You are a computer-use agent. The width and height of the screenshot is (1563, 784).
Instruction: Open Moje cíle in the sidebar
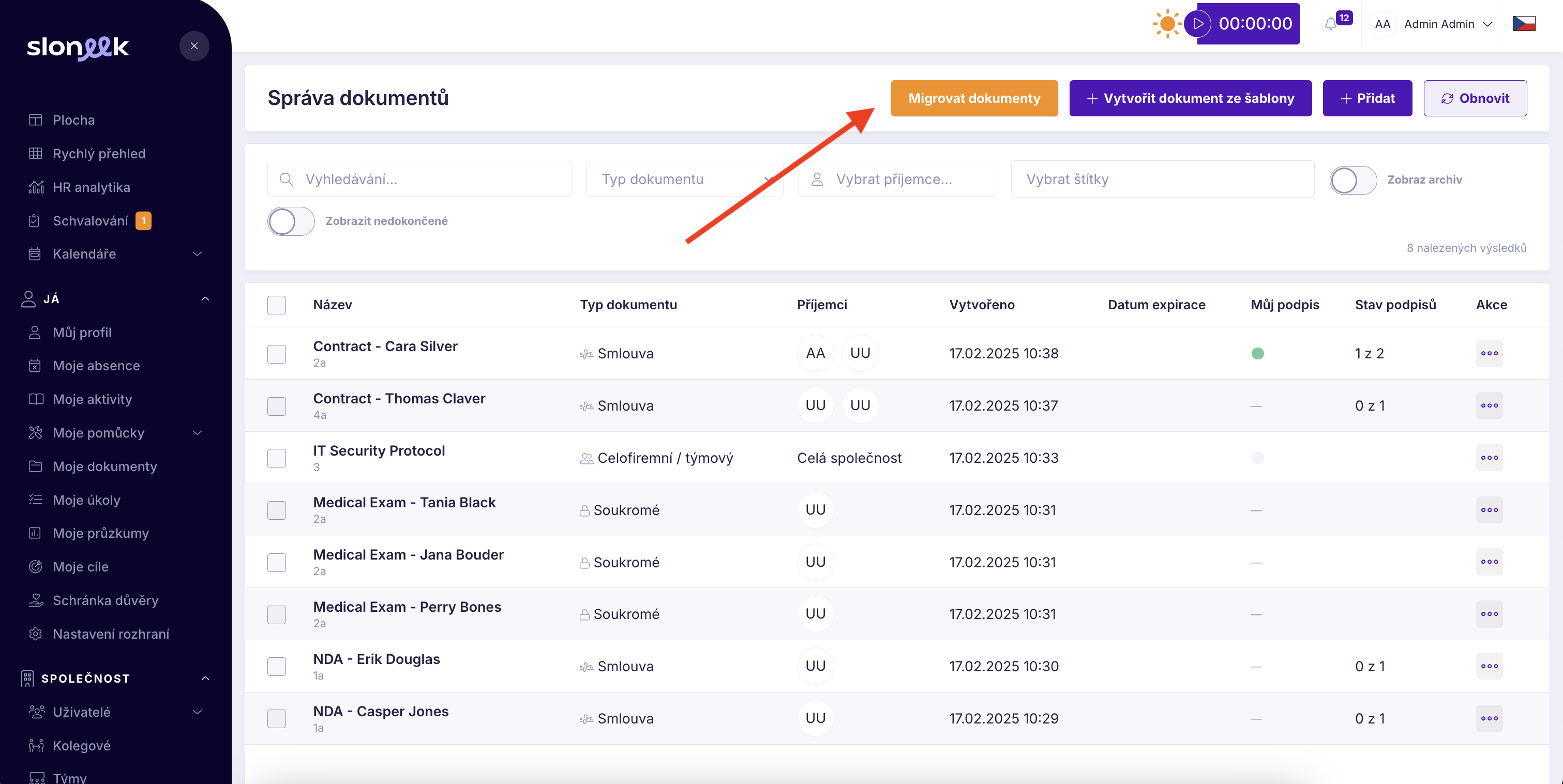[x=81, y=567]
